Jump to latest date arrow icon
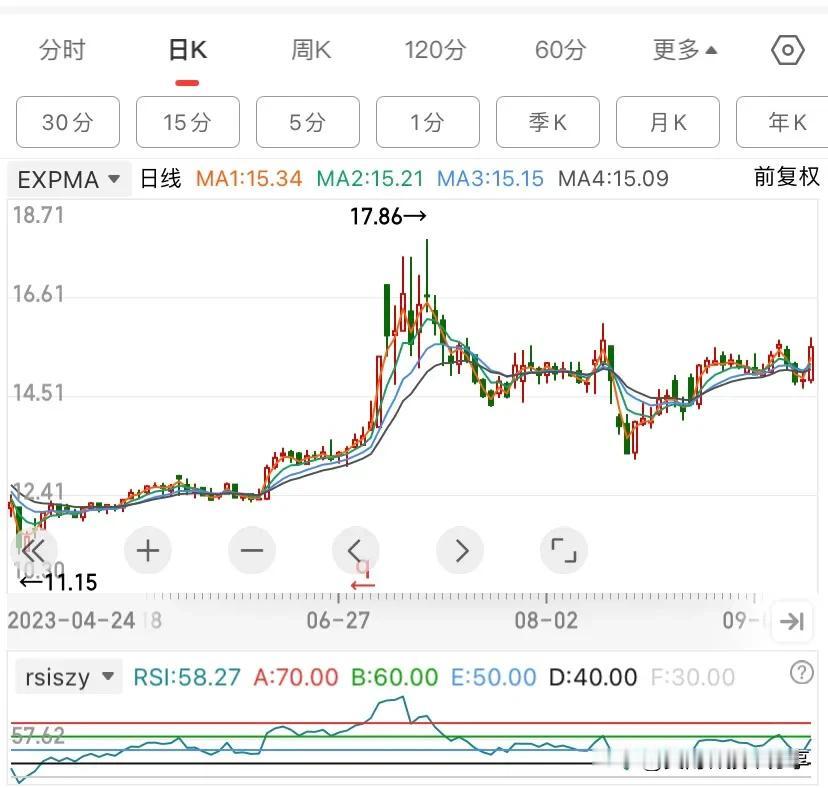Image resolution: width=828 pixels, height=788 pixels. tap(792, 621)
